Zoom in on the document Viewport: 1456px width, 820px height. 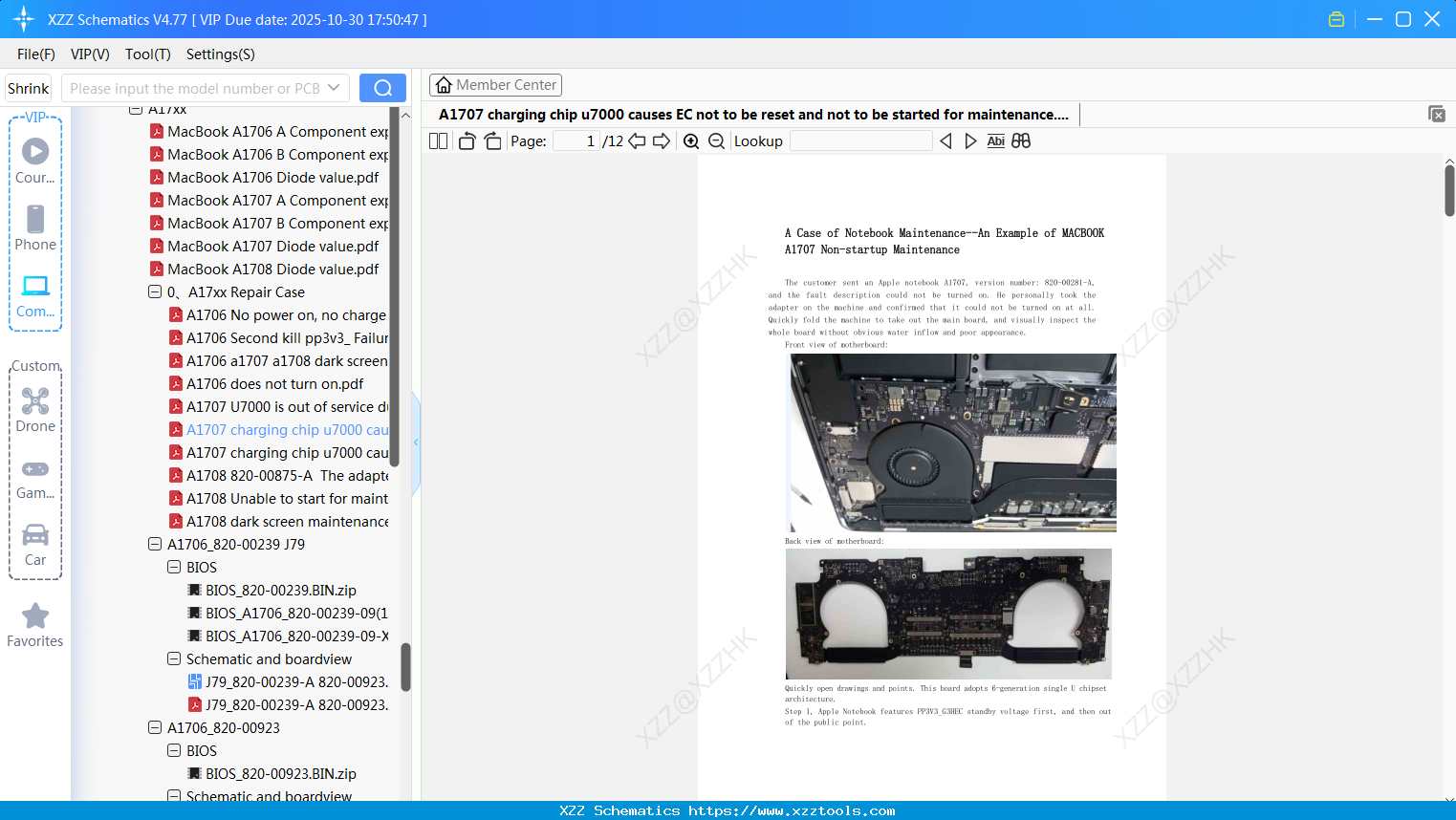[x=691, y=141]
